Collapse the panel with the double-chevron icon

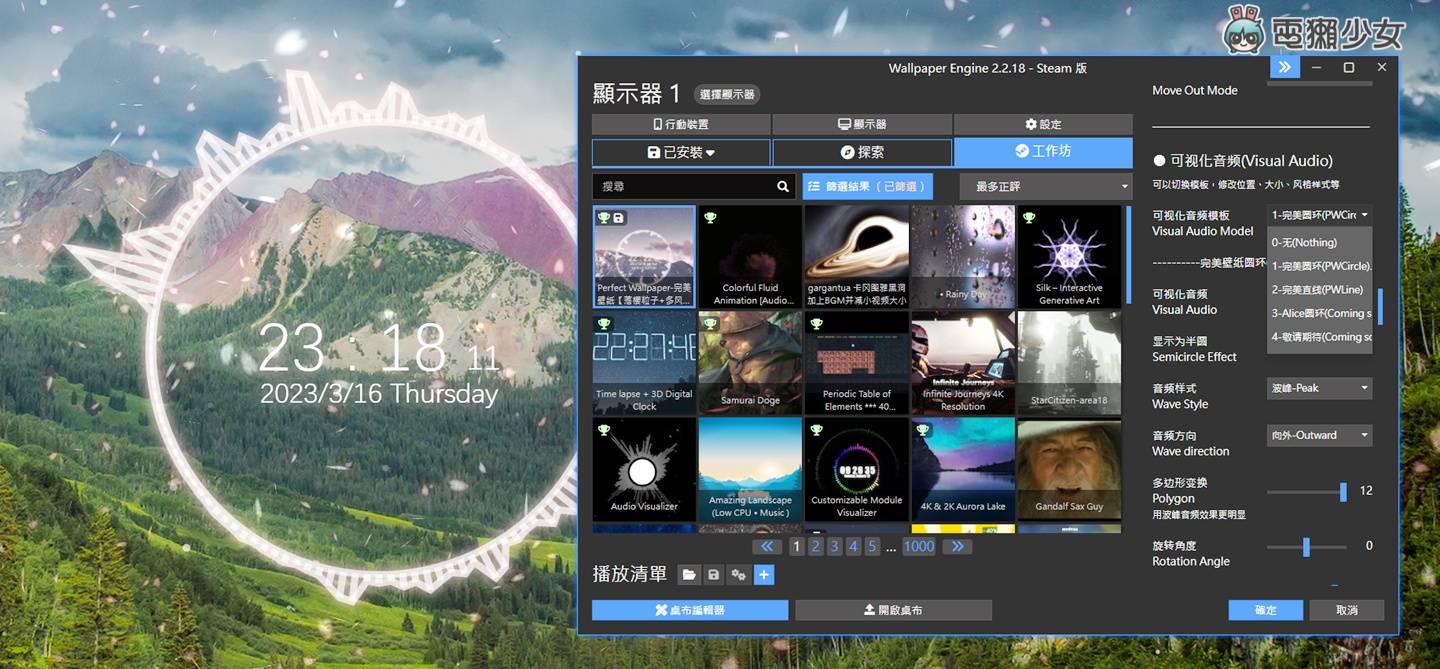tap(1284, 67)
